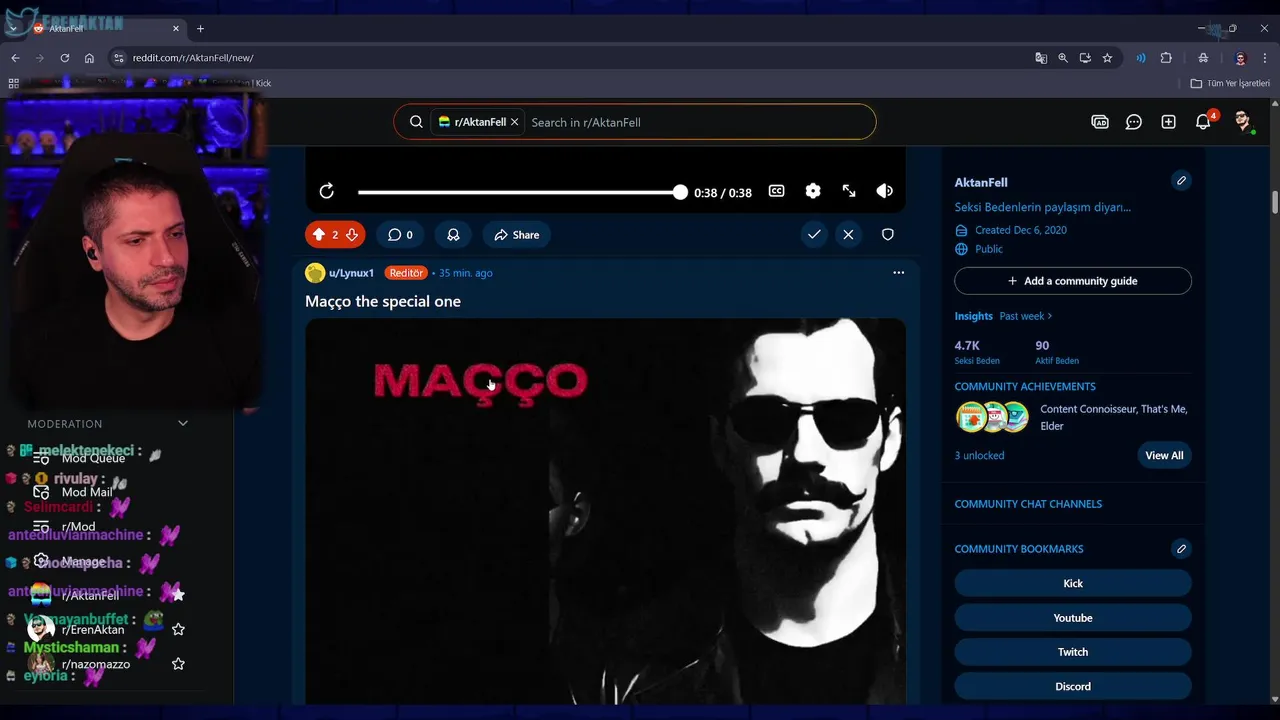The height and width of the screenshot is (720, 1280).
Task: Edit the AktanFell community details pencil
Action: tap(1181, 181)
